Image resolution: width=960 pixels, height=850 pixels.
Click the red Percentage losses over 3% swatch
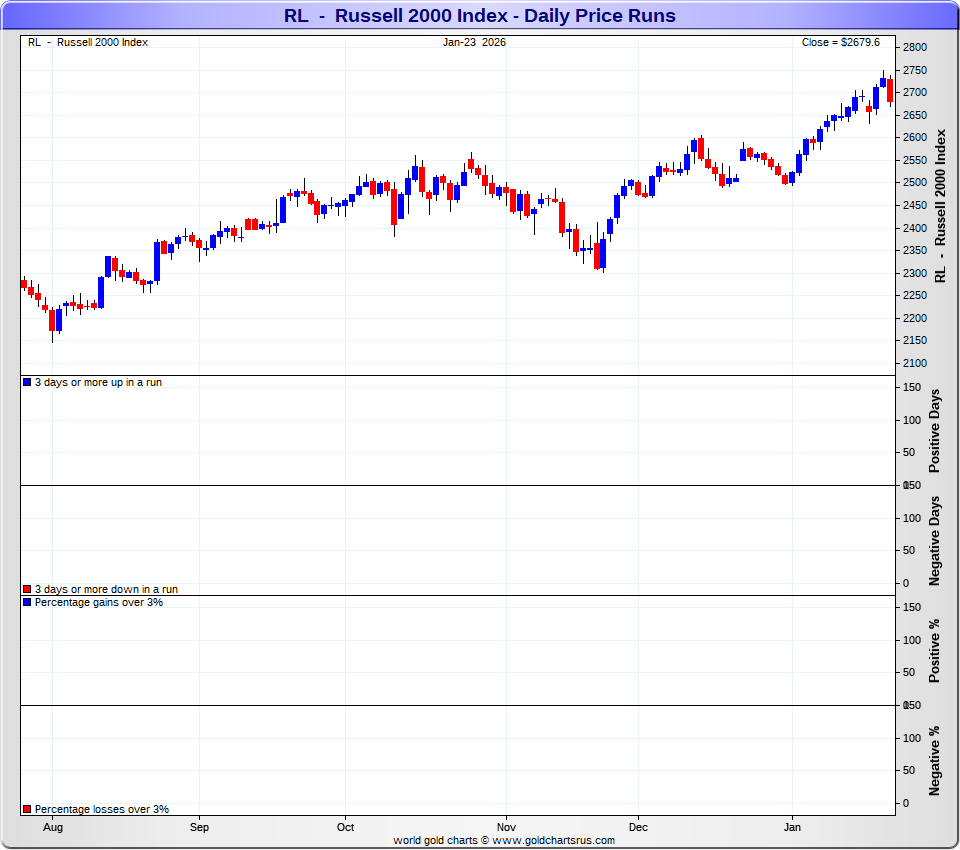pos(27,809)
